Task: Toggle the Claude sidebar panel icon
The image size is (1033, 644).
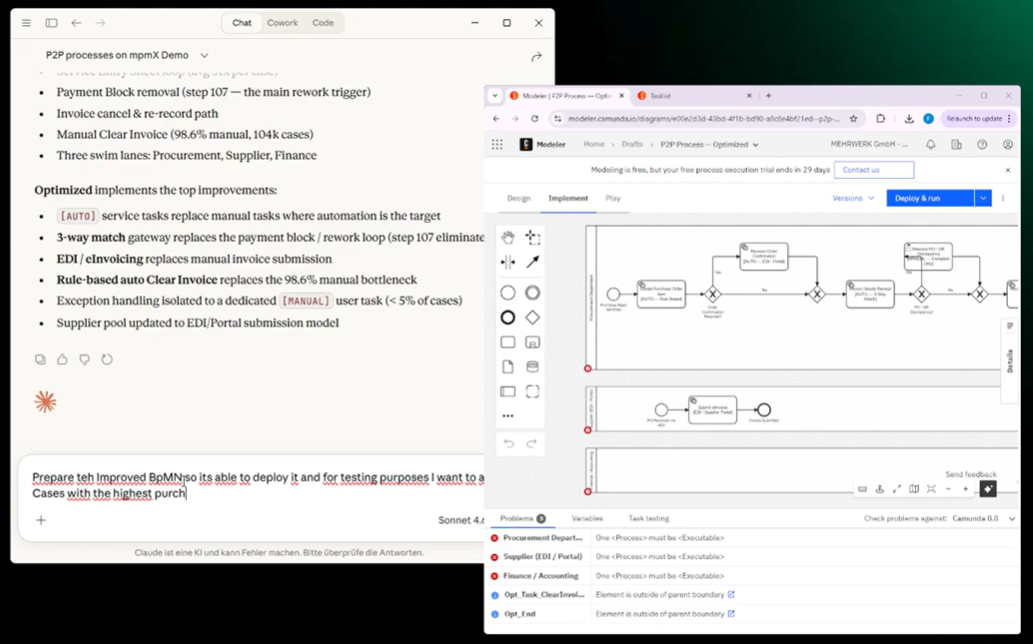Action: click(51, 22)
